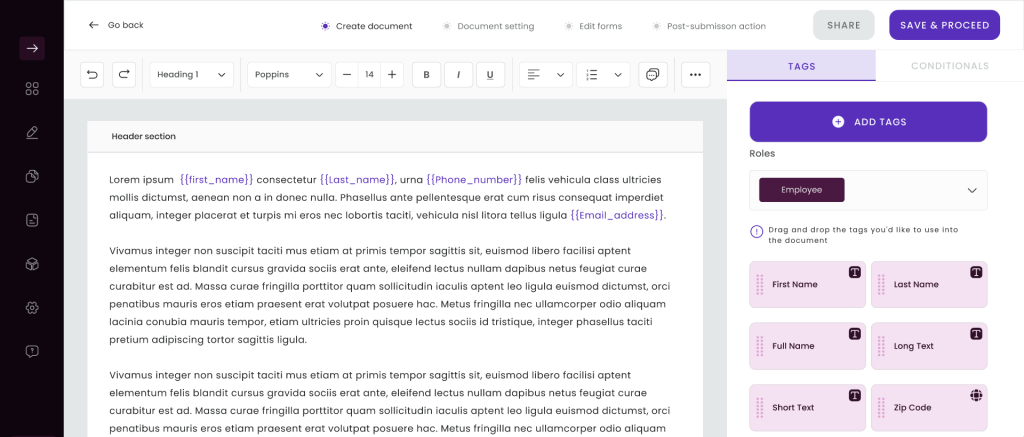Open the cube package icon in the sidebar
Image resolution: width=1024 pixels, height=437 pixels.
tap(32, 264)
